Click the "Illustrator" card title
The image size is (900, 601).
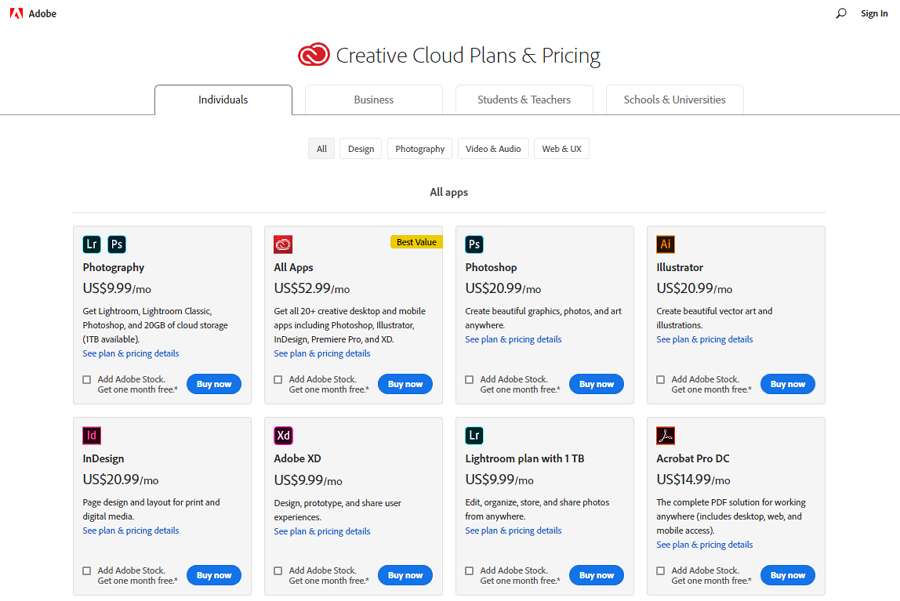coord(680,267)
